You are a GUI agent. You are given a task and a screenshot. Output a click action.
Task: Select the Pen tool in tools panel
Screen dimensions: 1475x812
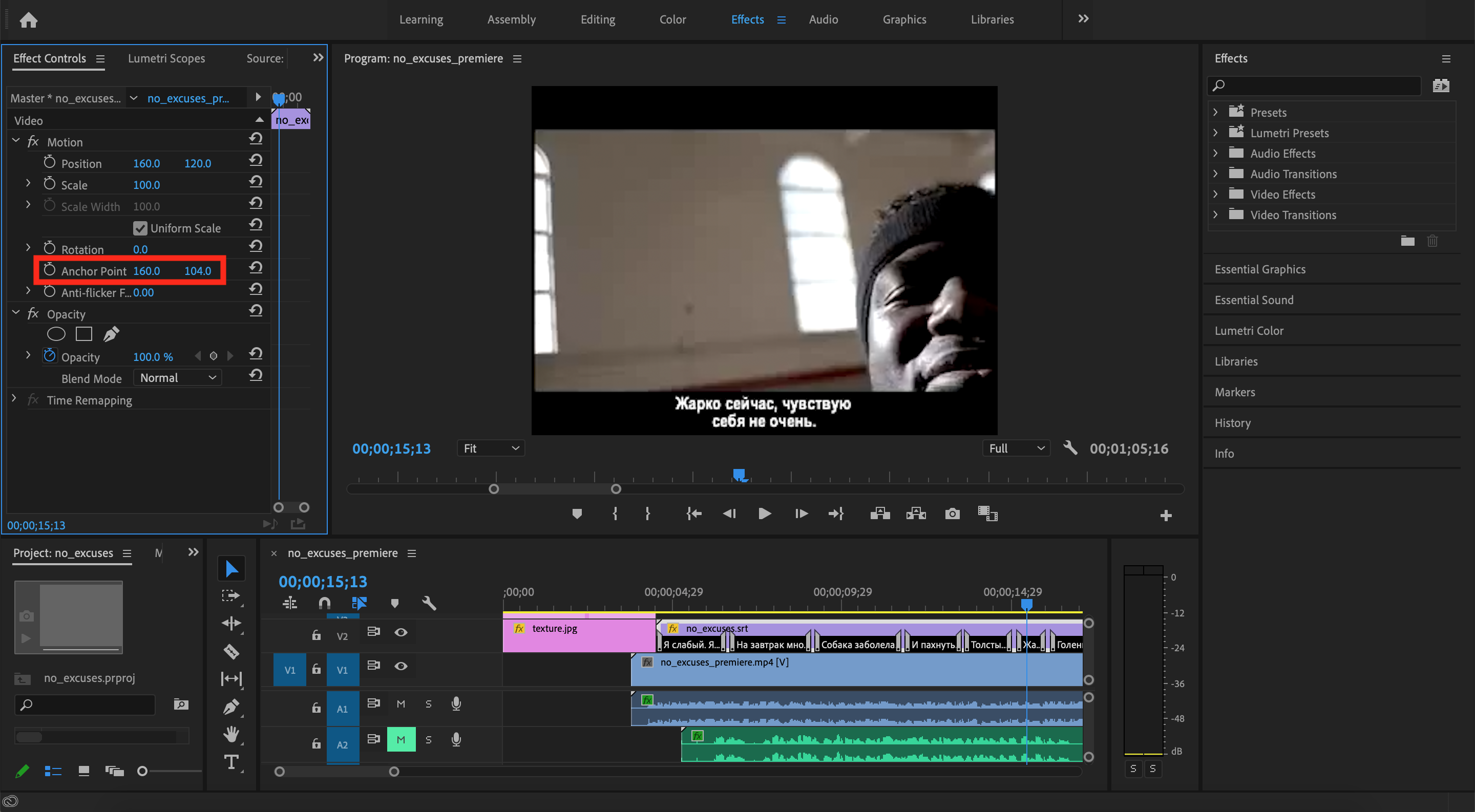point(231,707)
